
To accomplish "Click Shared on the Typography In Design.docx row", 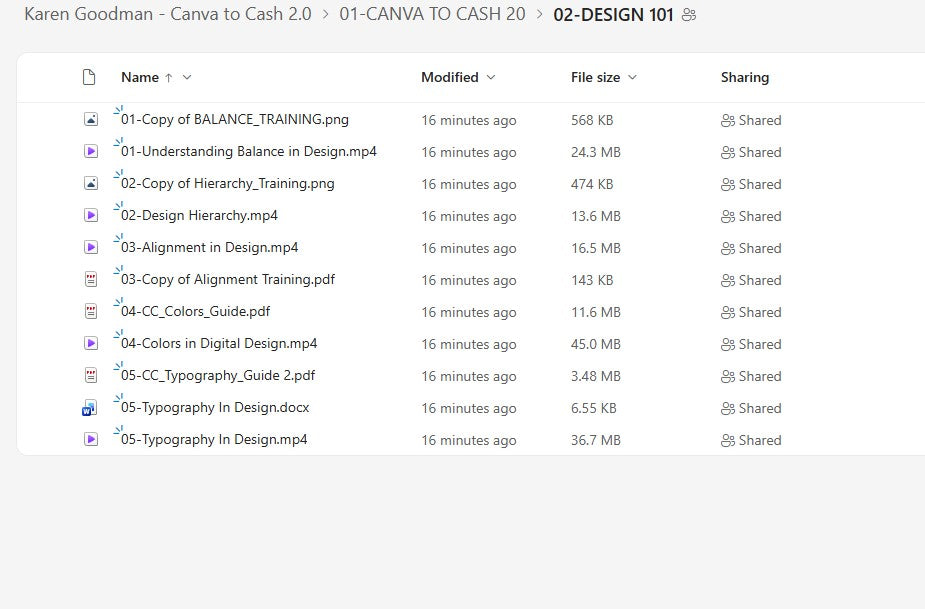I will coord(750,408).
